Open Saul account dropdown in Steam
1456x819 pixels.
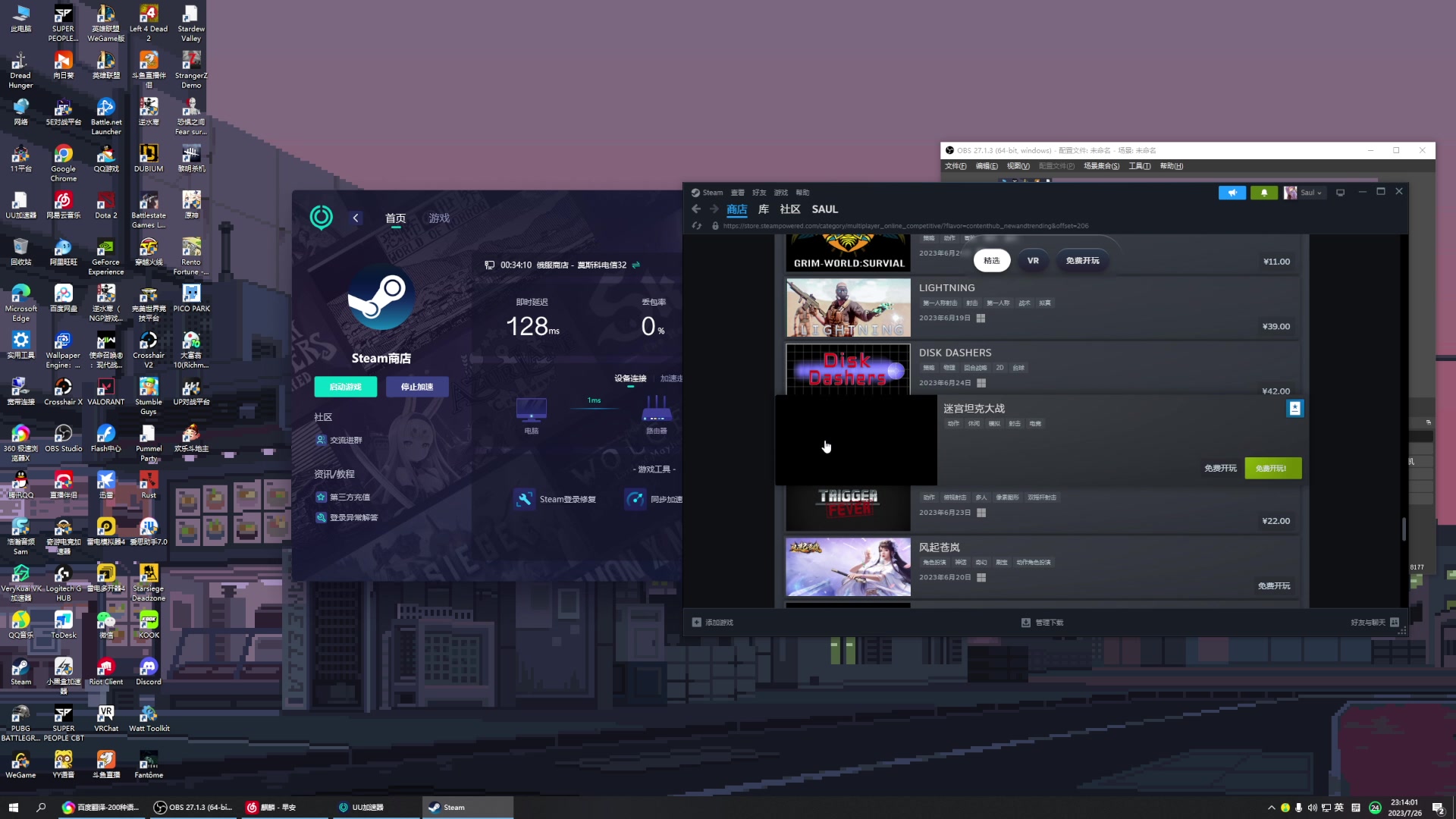pyautogui.click(x=1303, y=193)
